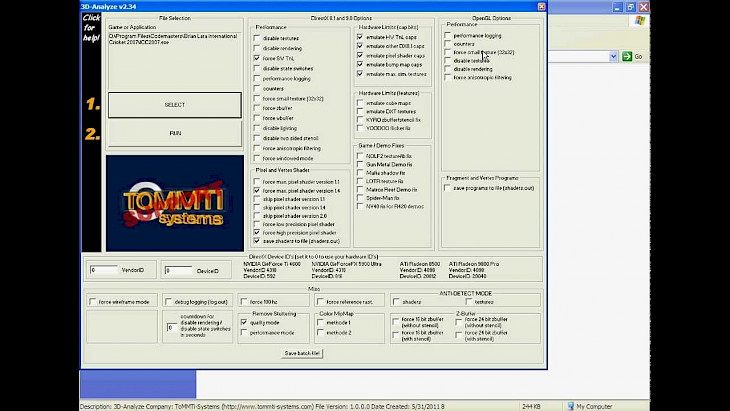Enable OpenGL 'save programs to file (shaders.out)'
Screen dimensions: 730x411
point(447,188)
